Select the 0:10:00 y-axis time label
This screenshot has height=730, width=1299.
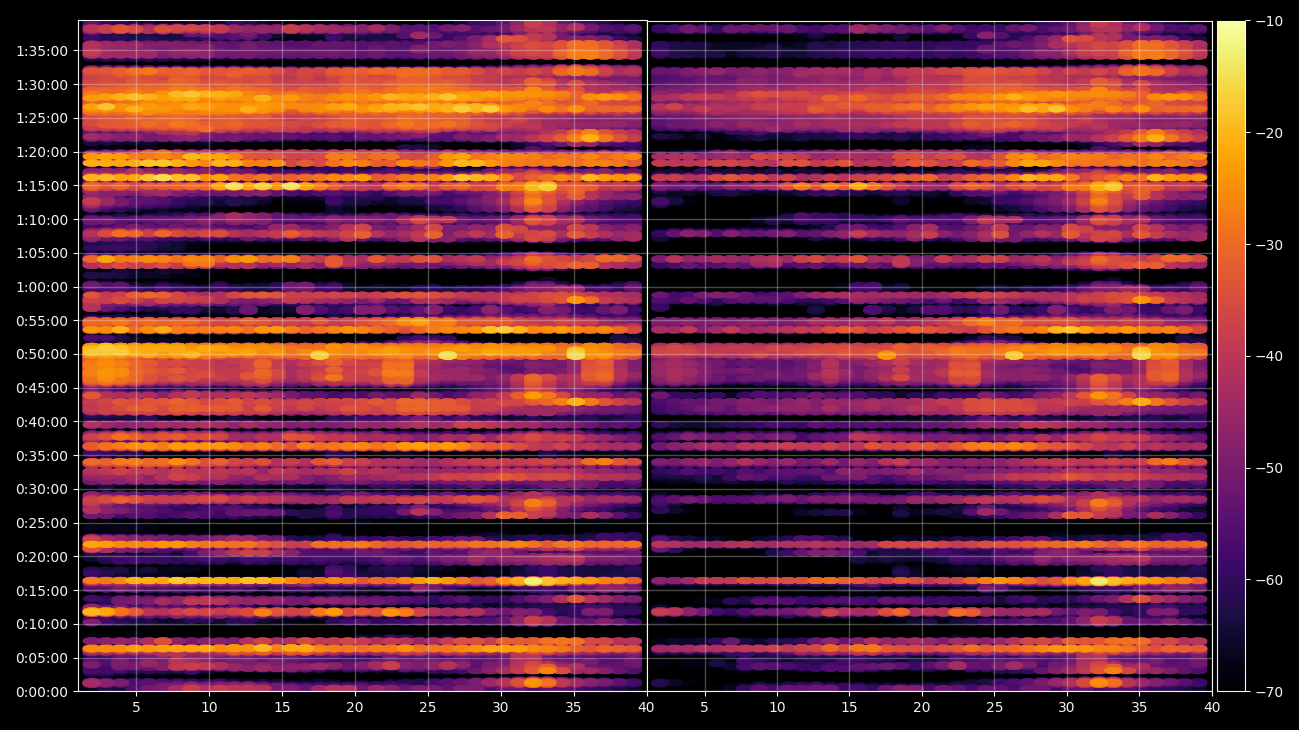[42, 624]
